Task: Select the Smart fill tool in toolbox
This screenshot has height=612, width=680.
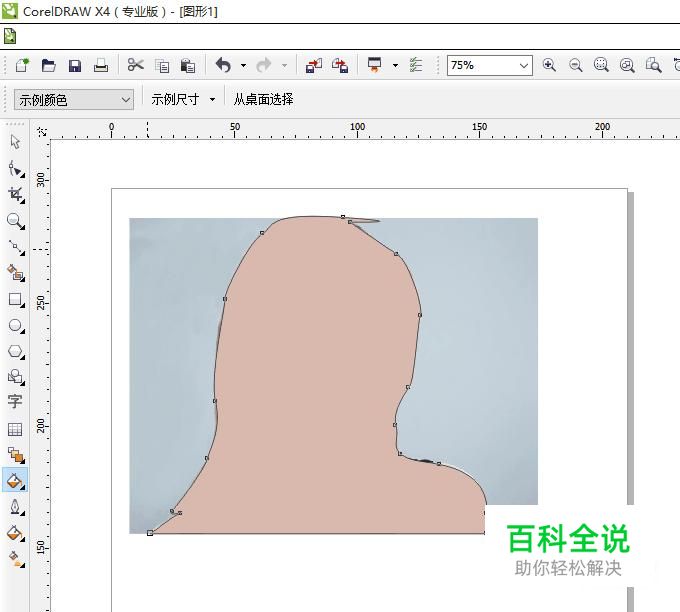Action: (x=16, y=273)
